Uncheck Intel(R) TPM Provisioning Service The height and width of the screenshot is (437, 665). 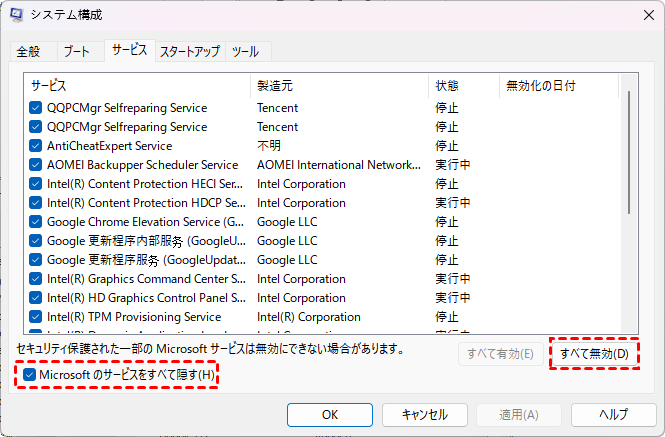(36, 317)
